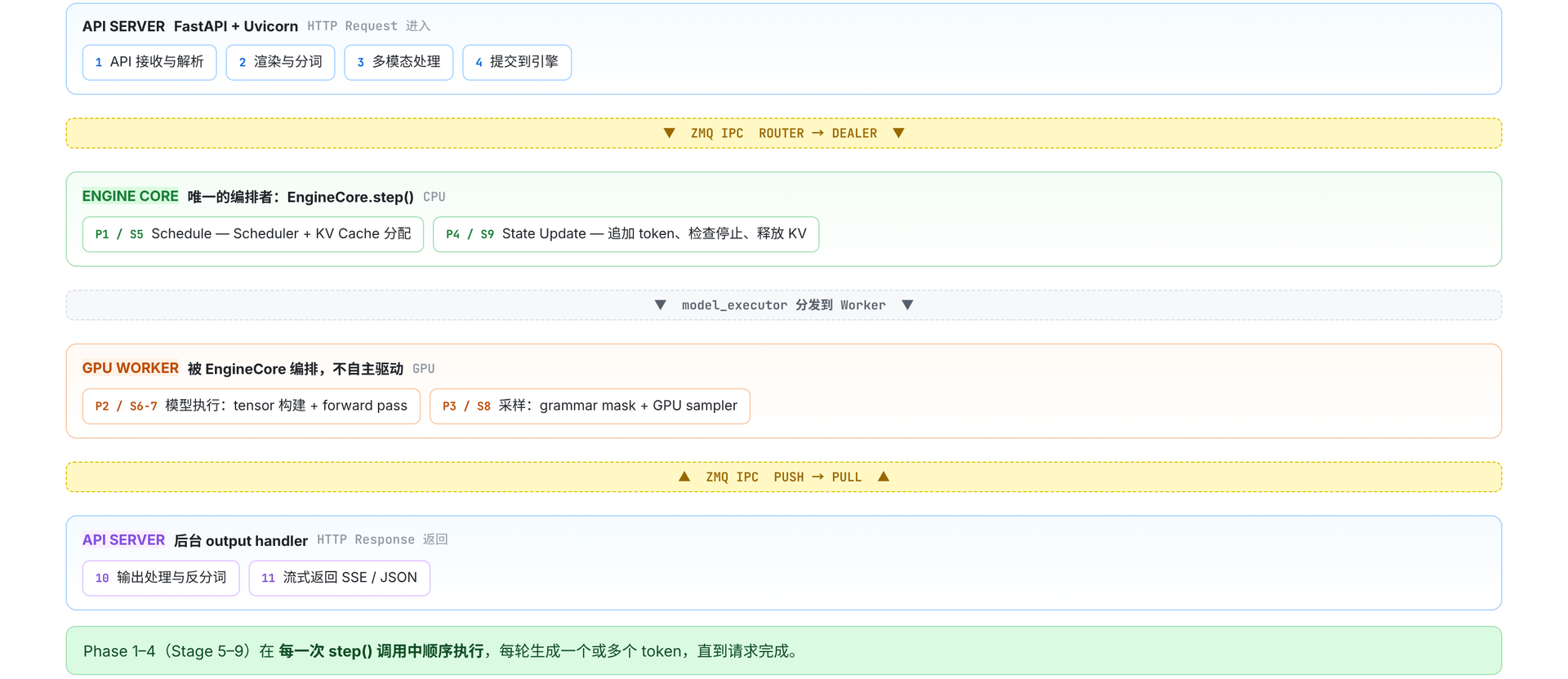1568x679 pixels.
Task: Click the purple 'API SERVER' heading
Action: click(x=123, y=540)
